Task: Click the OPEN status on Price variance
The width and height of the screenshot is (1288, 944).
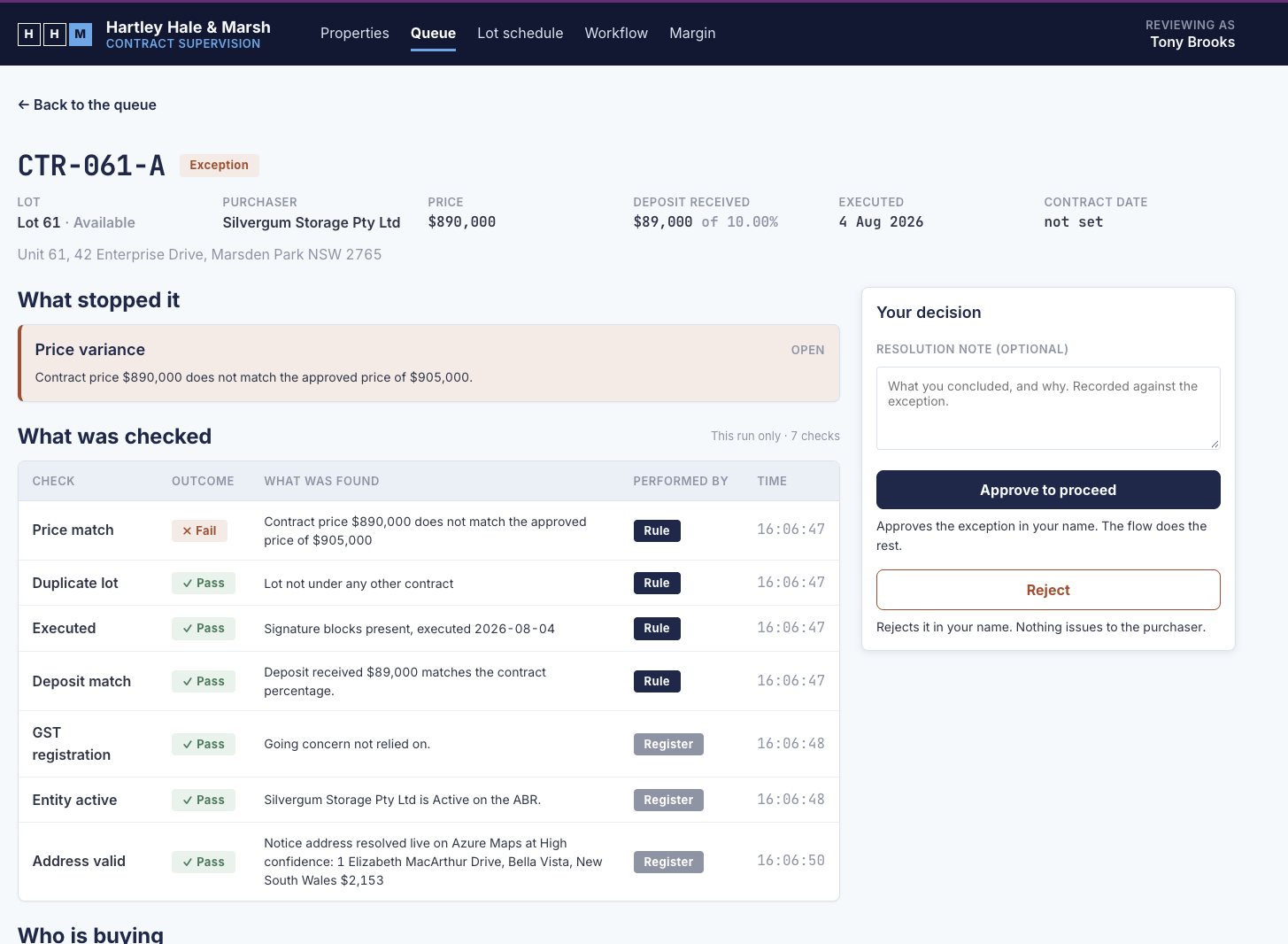Action: (807, 350)
